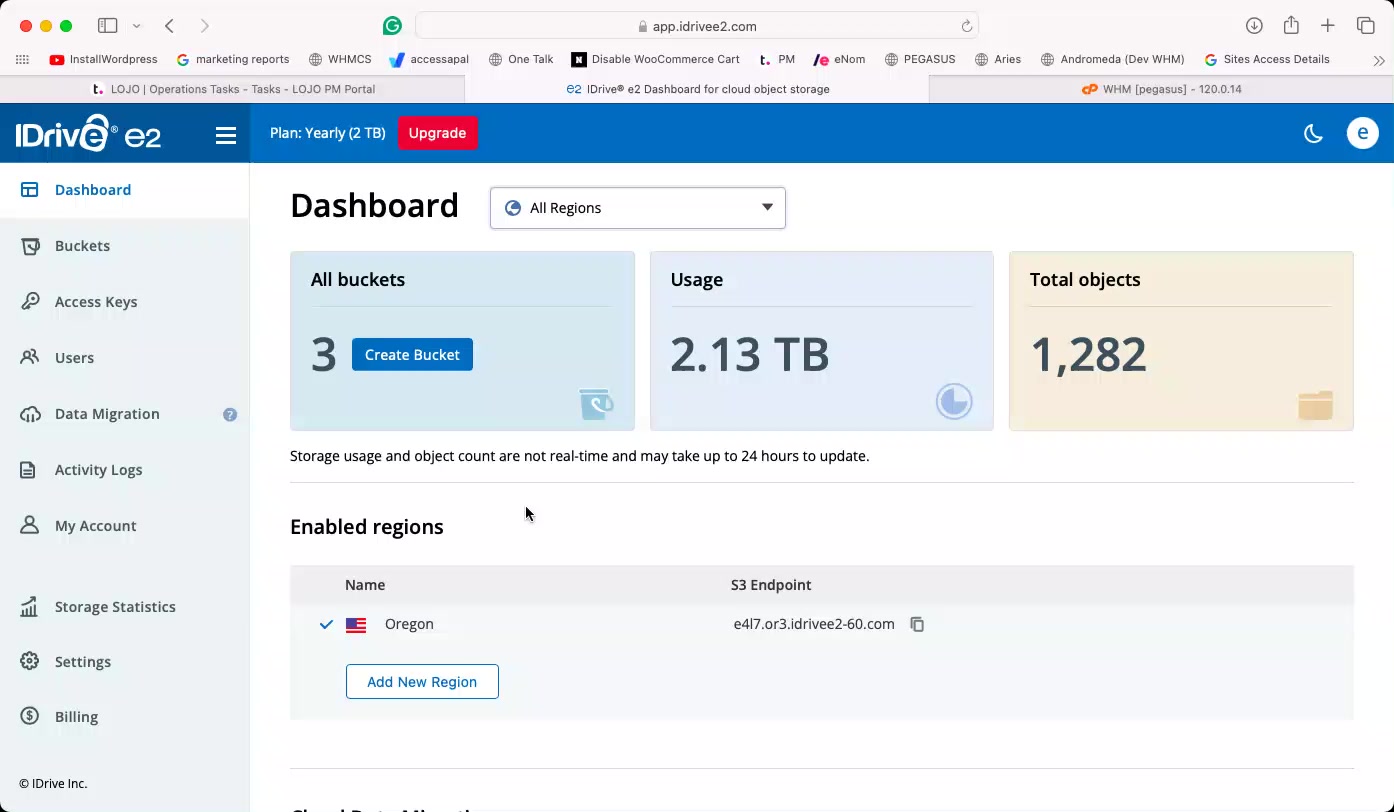Show more bookmarks via overflow chevron
The image size is (1394, 812).
[1379, 60]
